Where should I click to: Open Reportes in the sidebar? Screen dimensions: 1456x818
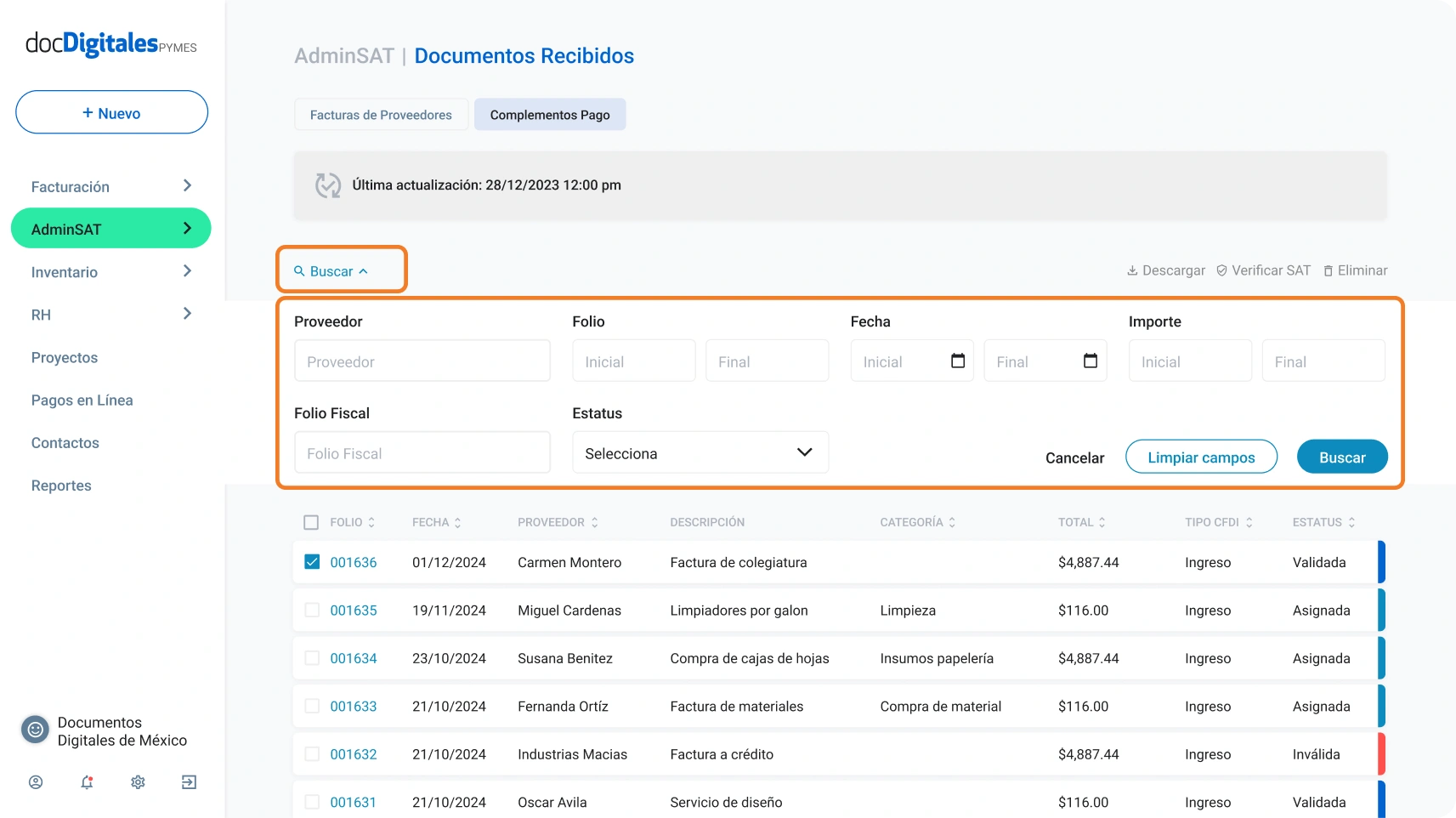click(x=61, y=486)
